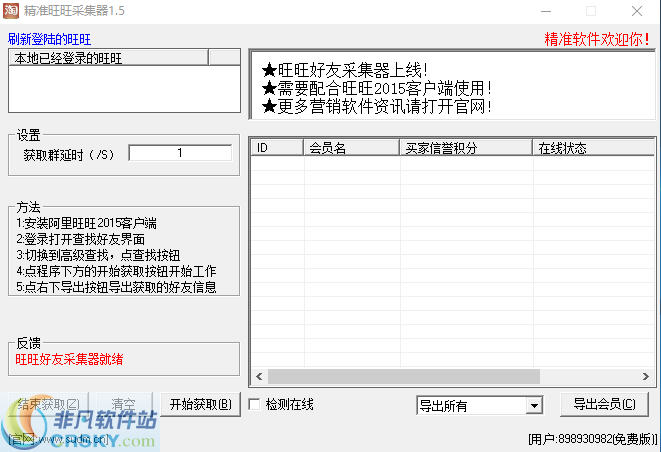Click the ★旺旺好友采集器上线! notice line
Screen dimensions: 661x452
[344, 70]
